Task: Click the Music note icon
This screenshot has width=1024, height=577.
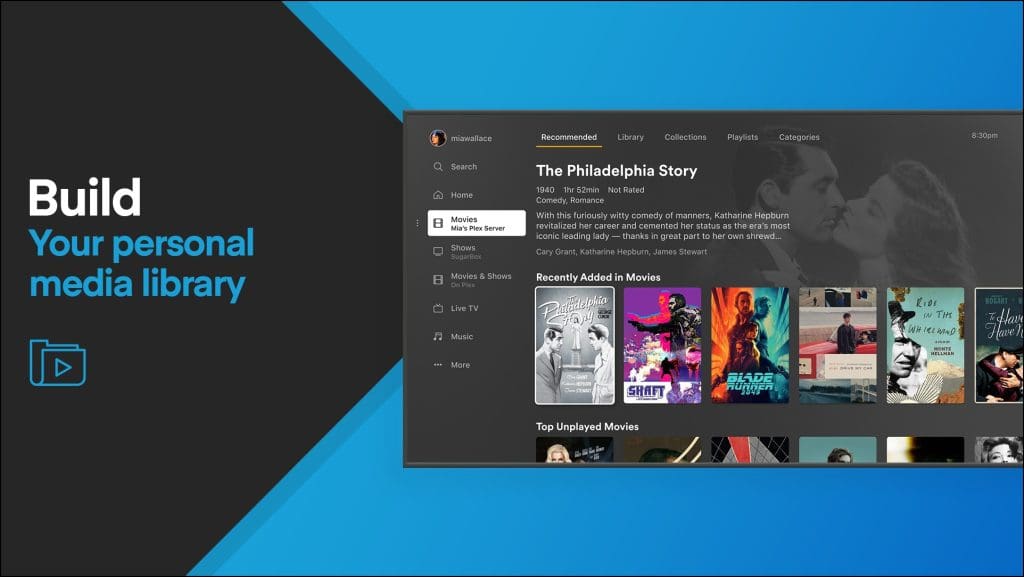Action: tap(438, 336)
